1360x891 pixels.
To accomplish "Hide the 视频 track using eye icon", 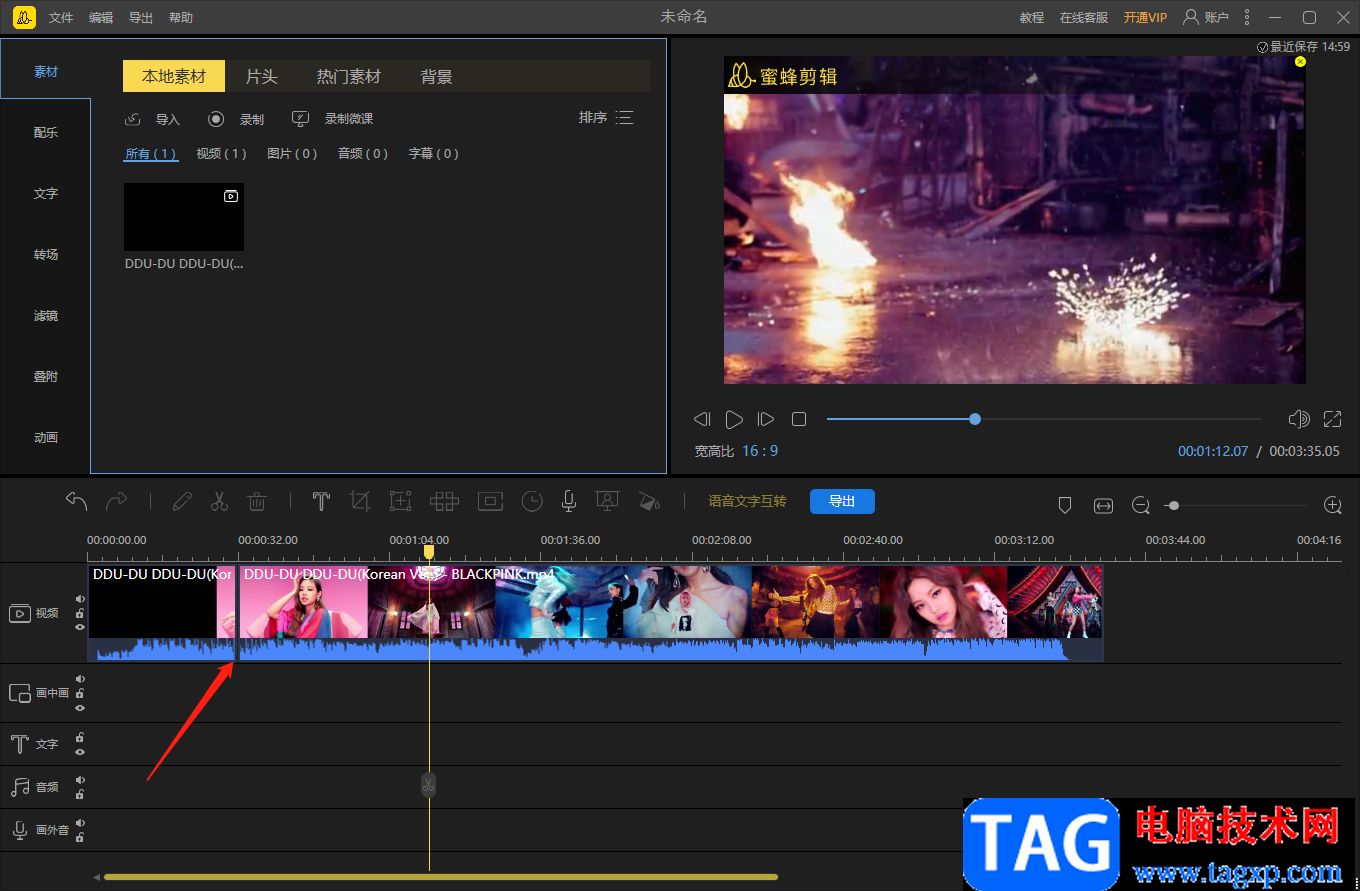I will (x=80, y=627).
